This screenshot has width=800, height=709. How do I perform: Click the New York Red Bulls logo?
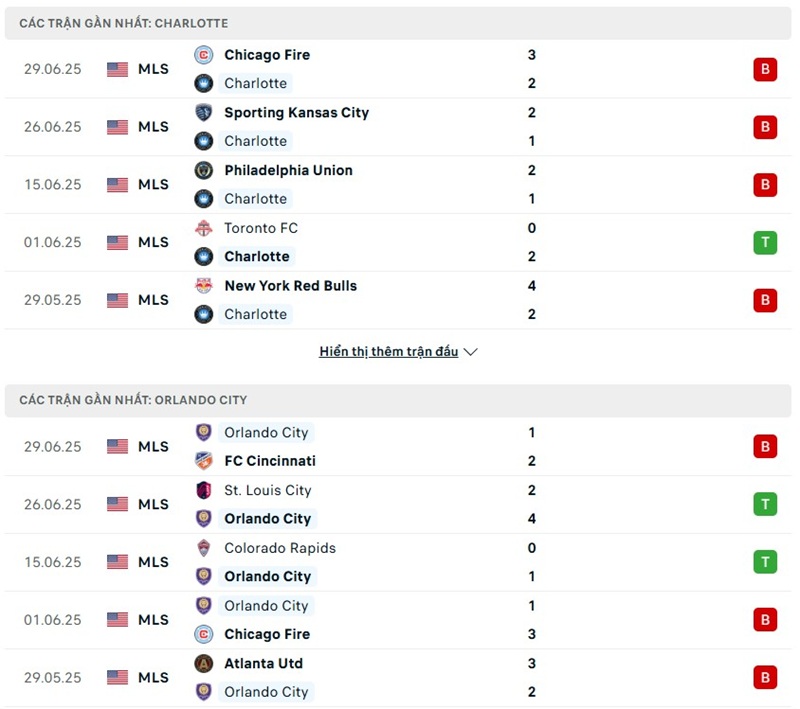coord(204,286)
